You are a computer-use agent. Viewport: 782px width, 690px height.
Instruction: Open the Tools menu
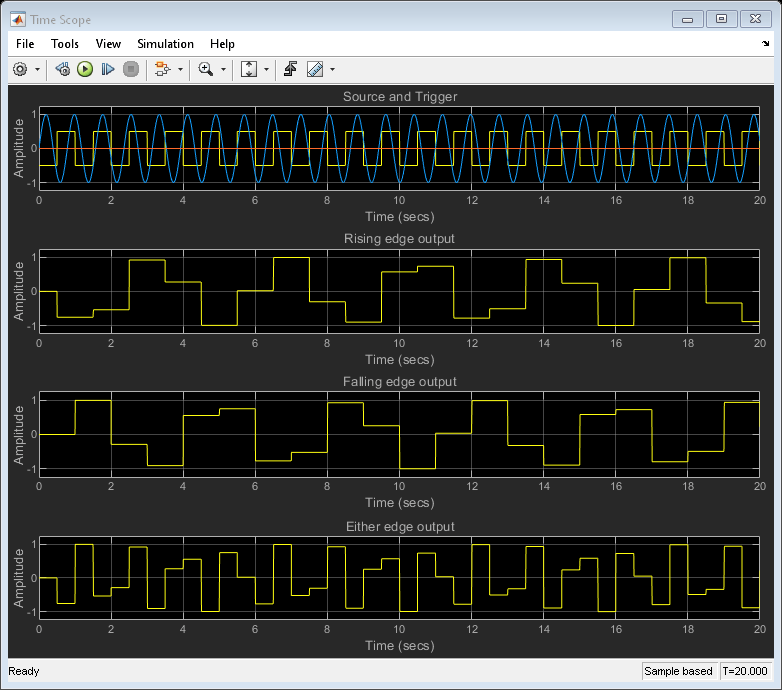[65, 44]
